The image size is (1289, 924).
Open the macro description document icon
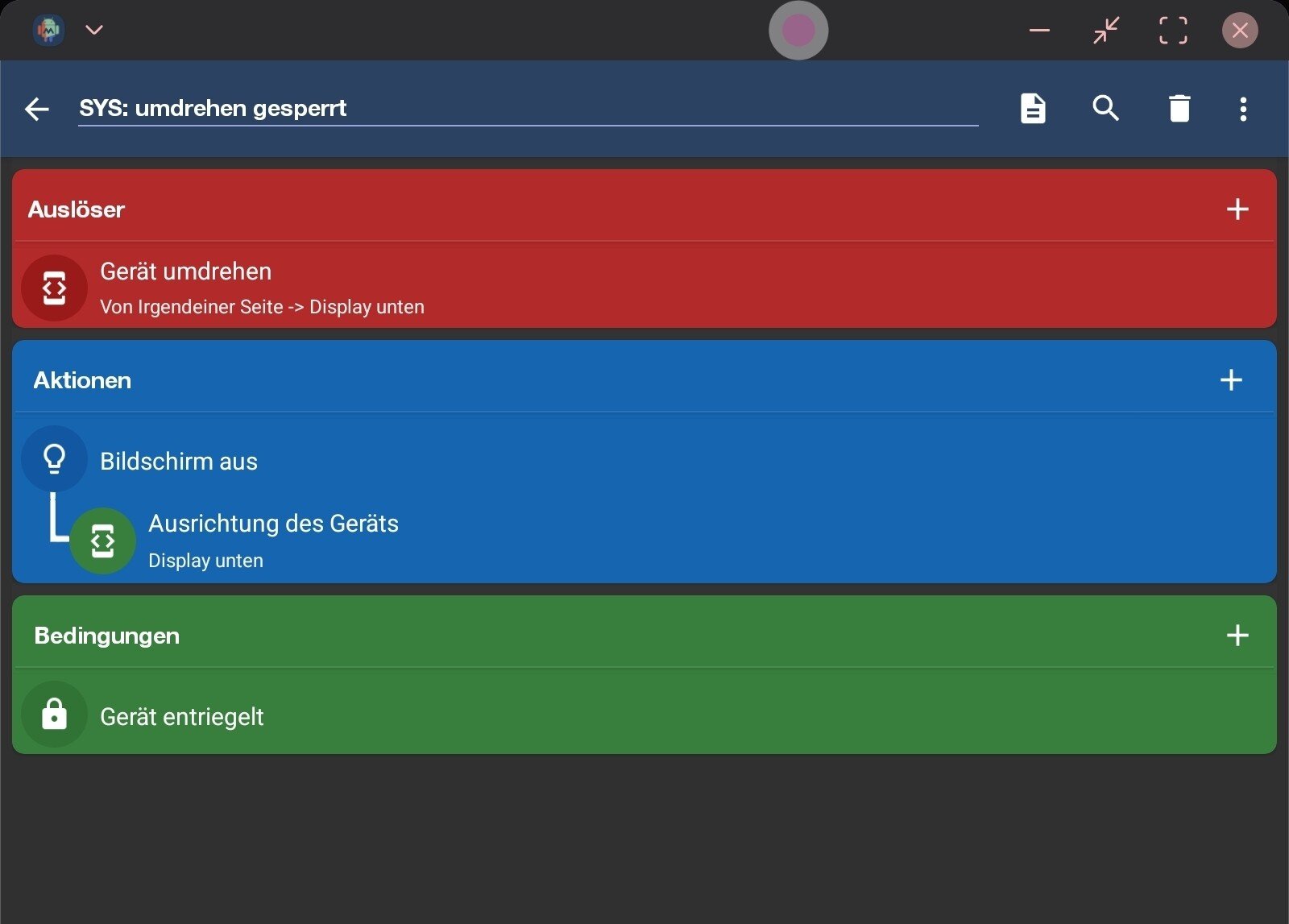pos(1033,109)
